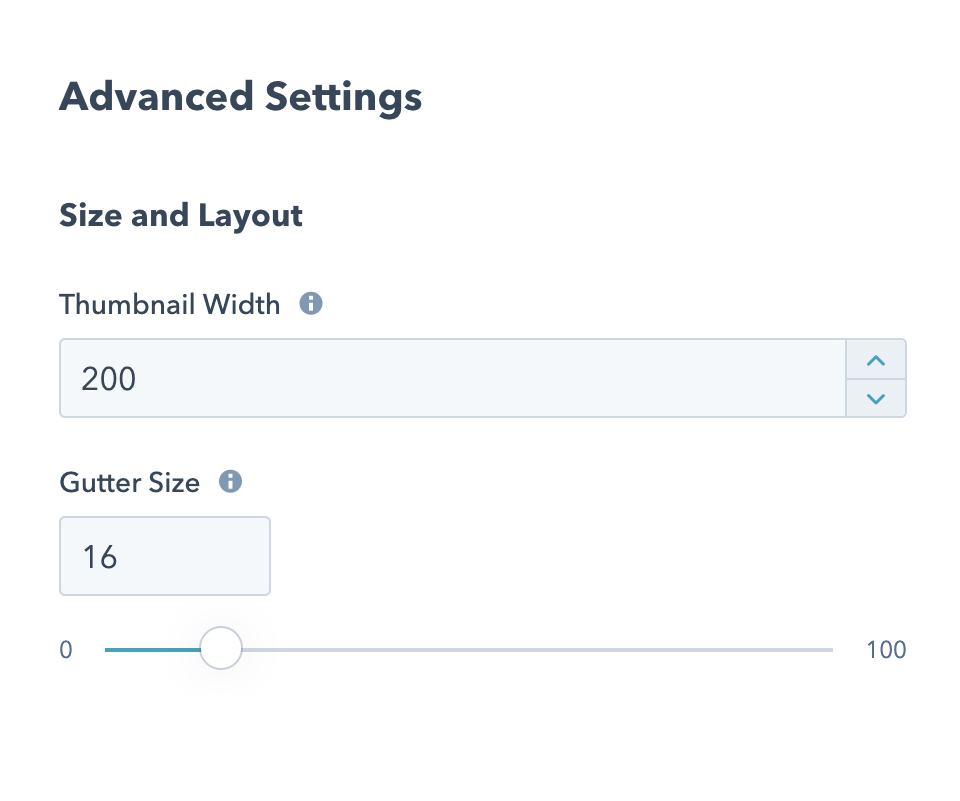This screenshot has height=801, width=960.
Task: Click the Size and Layout subheading
Action: pos(181,215)
